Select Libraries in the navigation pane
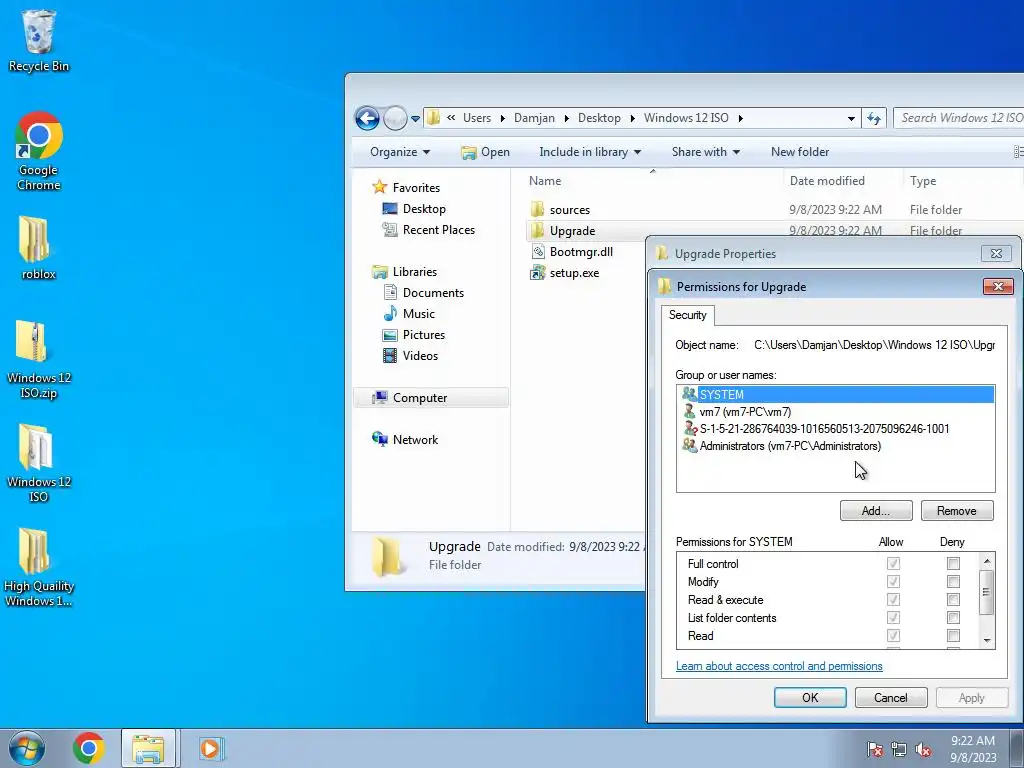Screen dimensions: 1024x768 point(415,272)
